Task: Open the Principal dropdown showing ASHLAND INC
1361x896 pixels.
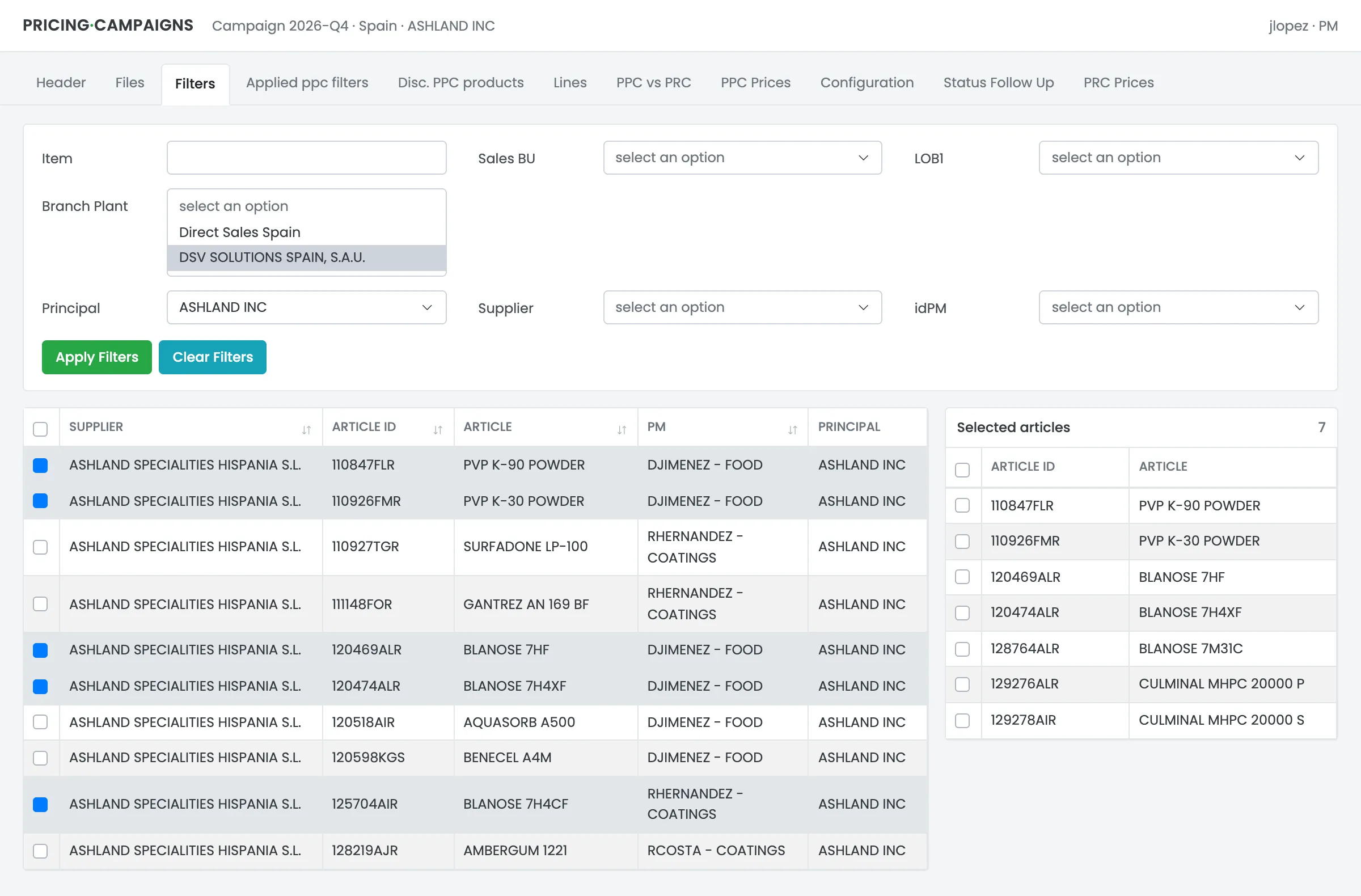Action: pos(307,307)
